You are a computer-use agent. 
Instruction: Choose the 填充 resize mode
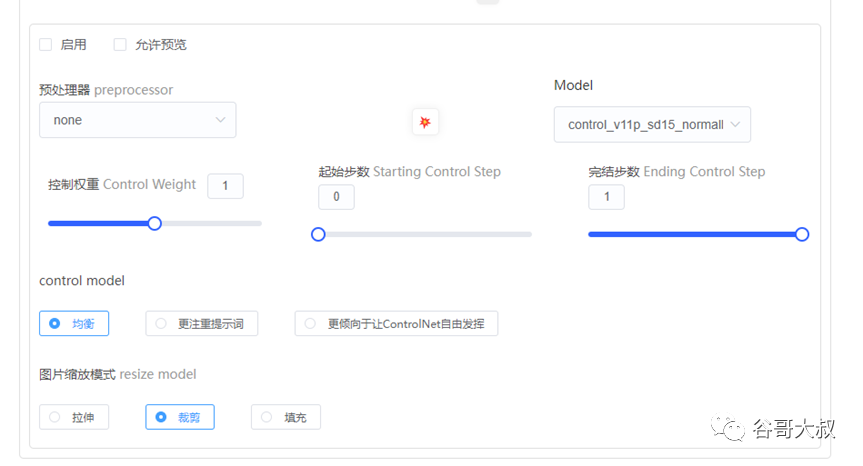(286, 417)
